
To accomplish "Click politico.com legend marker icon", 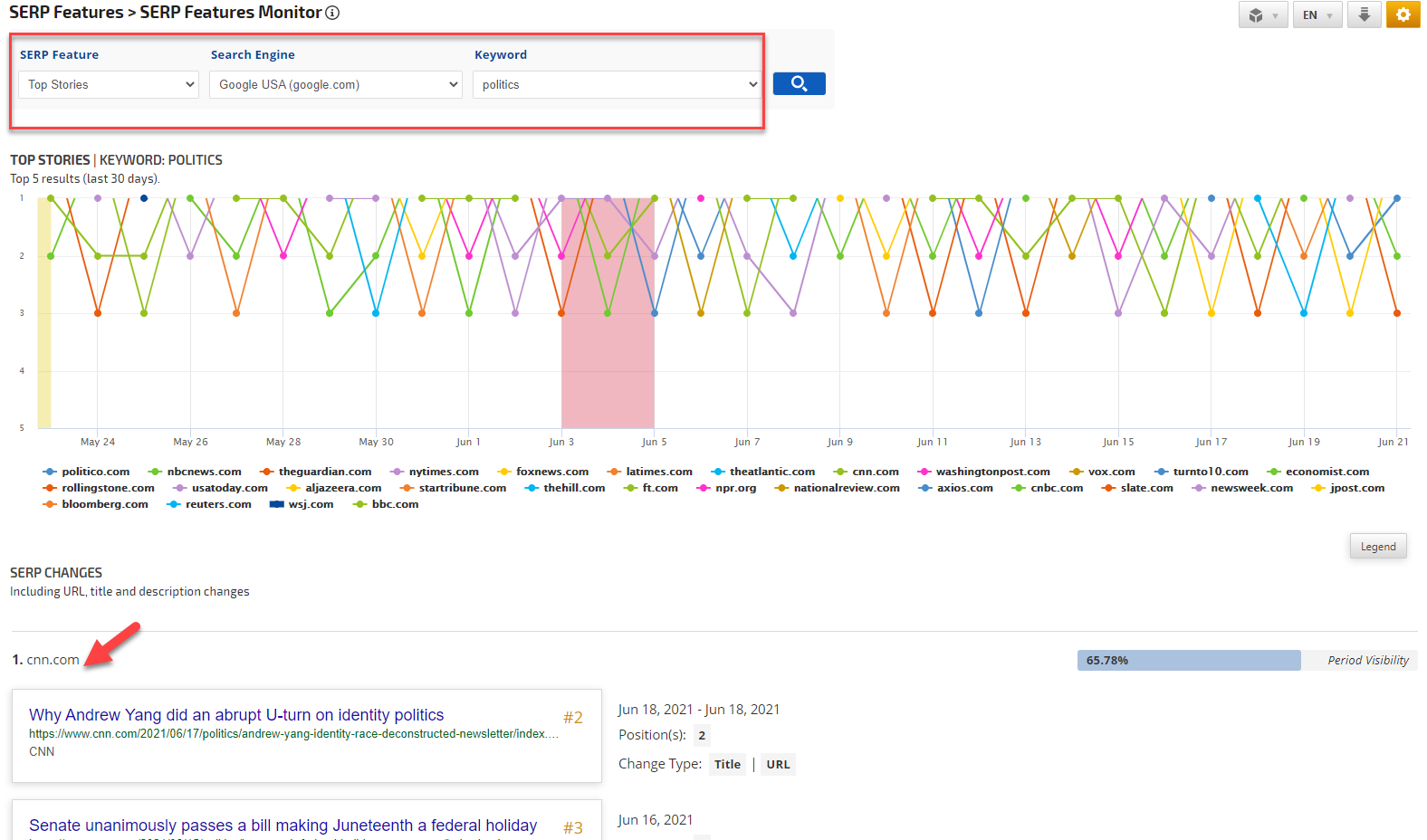I will tap(50, 472).
